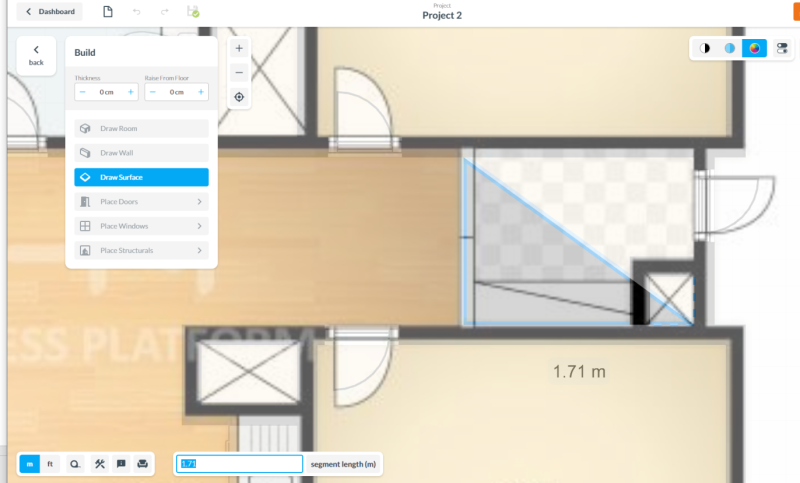Viewport: 800px width, 483px height.
Task: Open Place Windows submenu
Action: point(141,226)
